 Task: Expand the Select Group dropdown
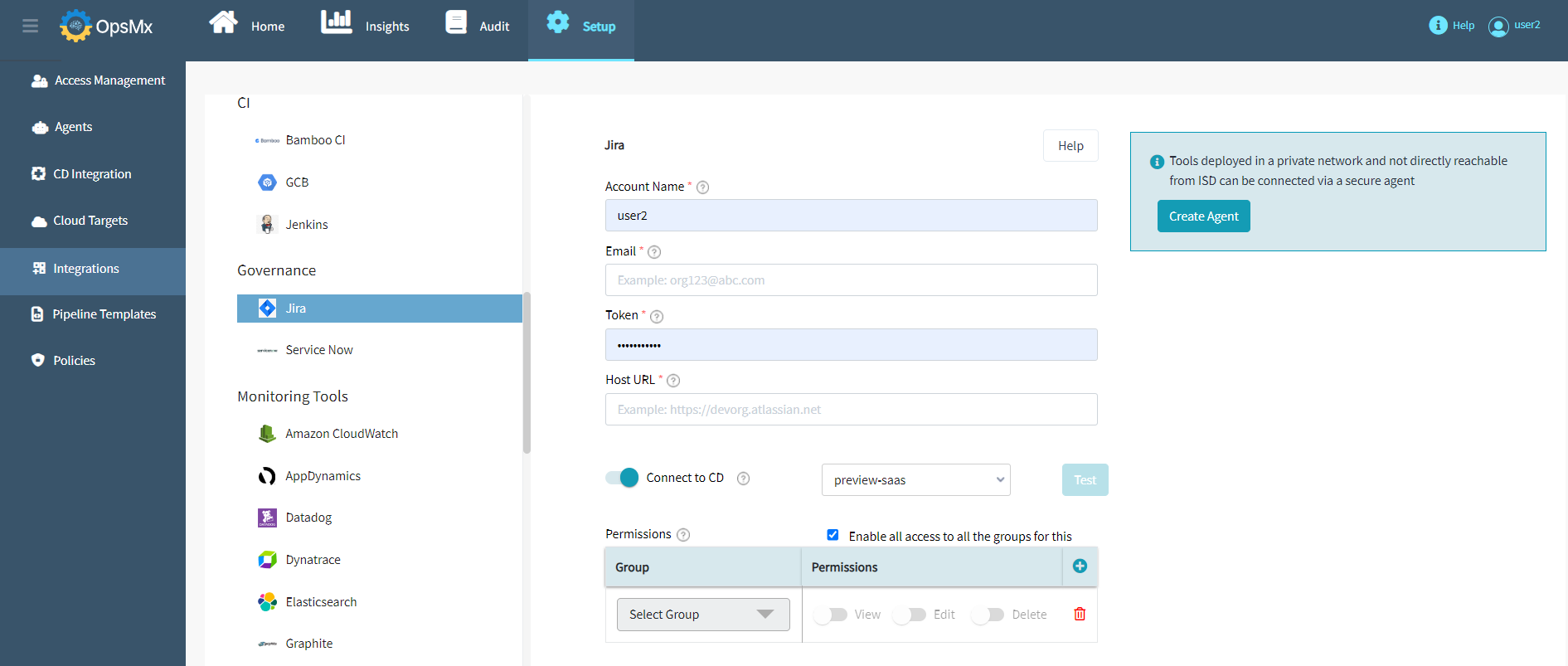click(x=702, y=615)
